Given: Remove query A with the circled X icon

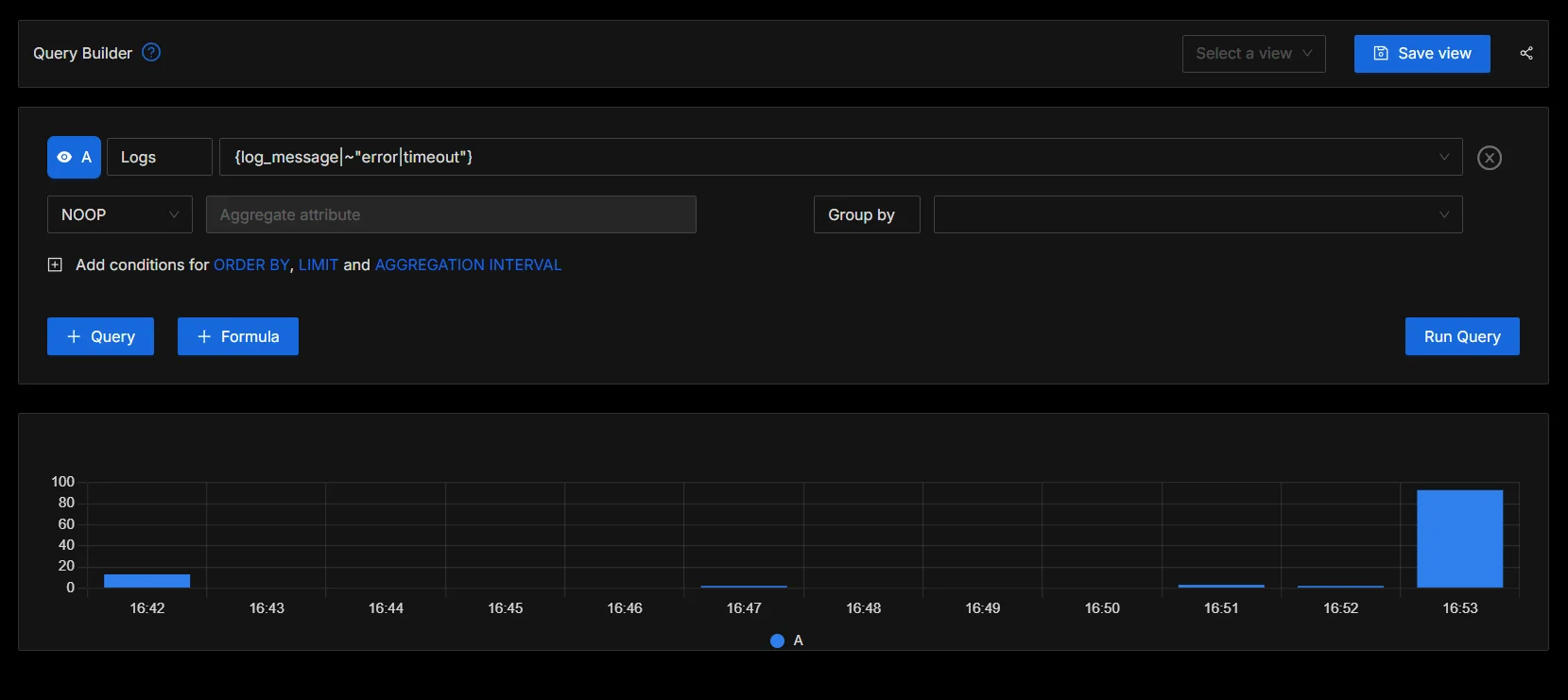Looking at the screenshot, I should click(x=1490, y=158).
